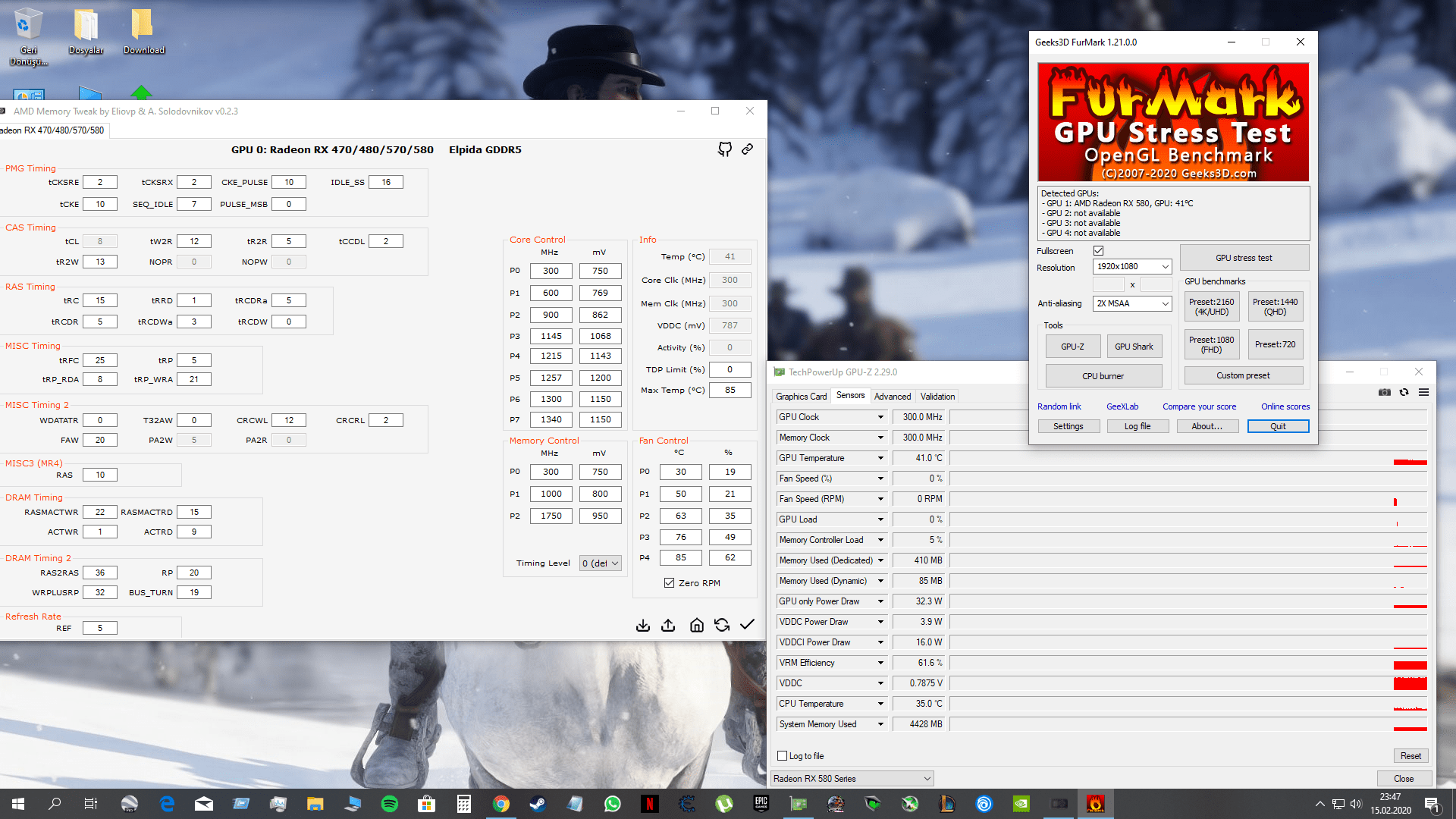
Task: Click the home reset-to-defaults icon
Action: pyautogui.click(x=697, y=625)
